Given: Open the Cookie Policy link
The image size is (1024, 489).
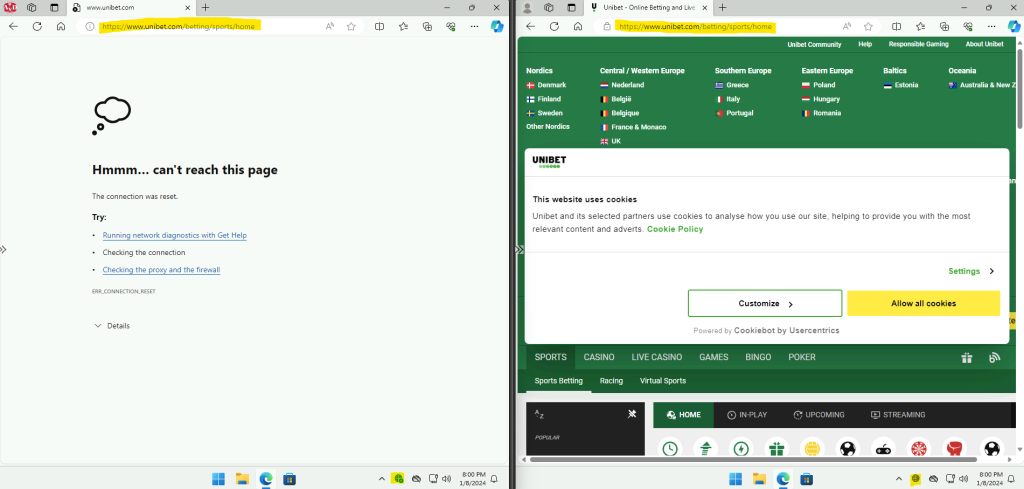Looking at the screenshot, I should tap(675, 229).
